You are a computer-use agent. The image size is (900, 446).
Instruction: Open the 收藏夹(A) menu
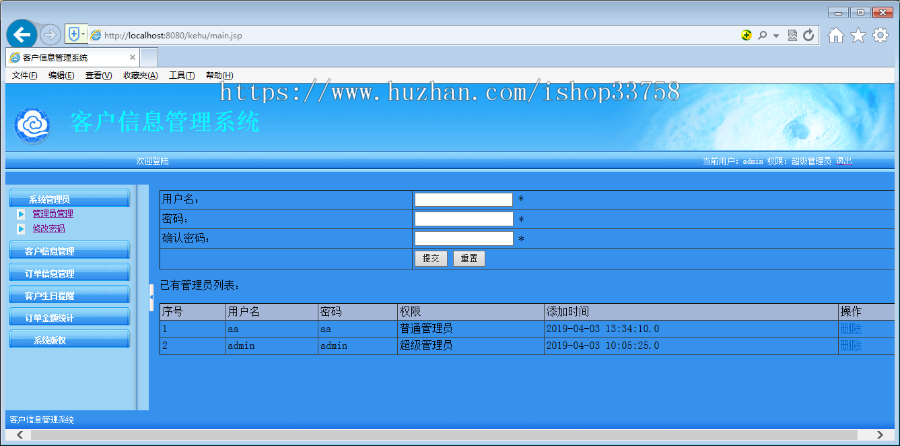(x=140, y=75)
